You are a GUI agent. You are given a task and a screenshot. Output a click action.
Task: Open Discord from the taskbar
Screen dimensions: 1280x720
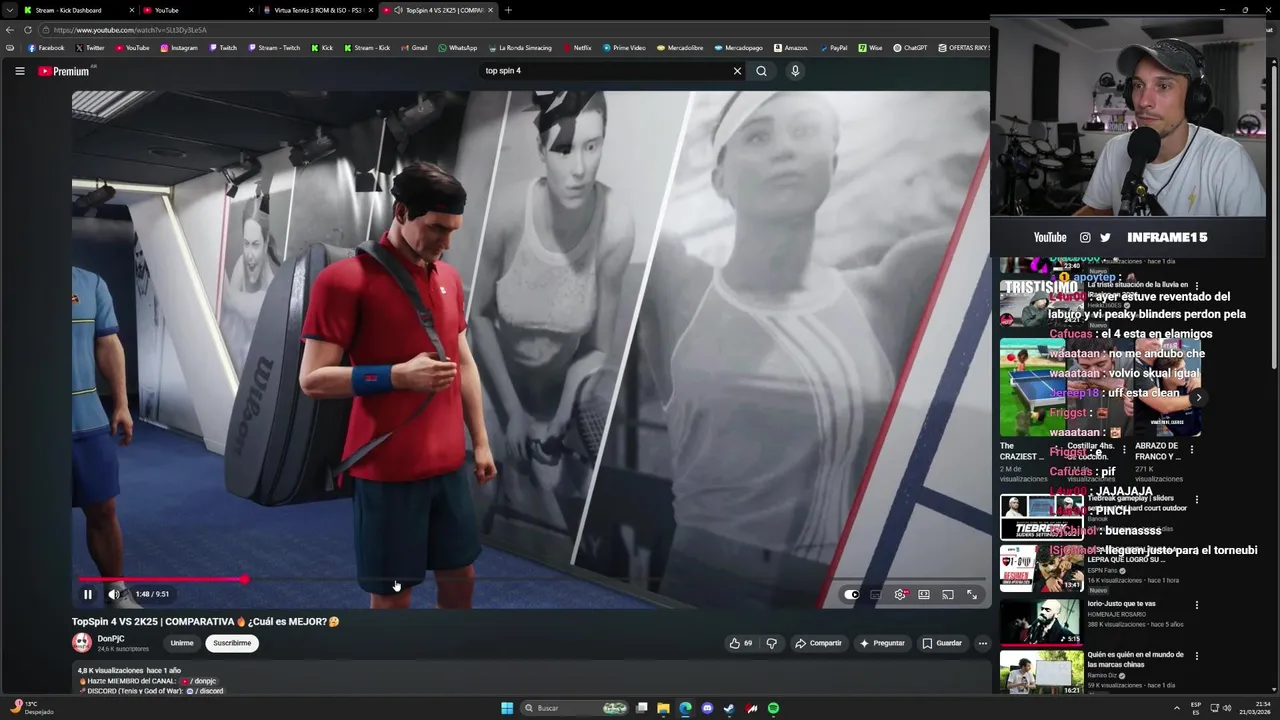pos(707,708)
